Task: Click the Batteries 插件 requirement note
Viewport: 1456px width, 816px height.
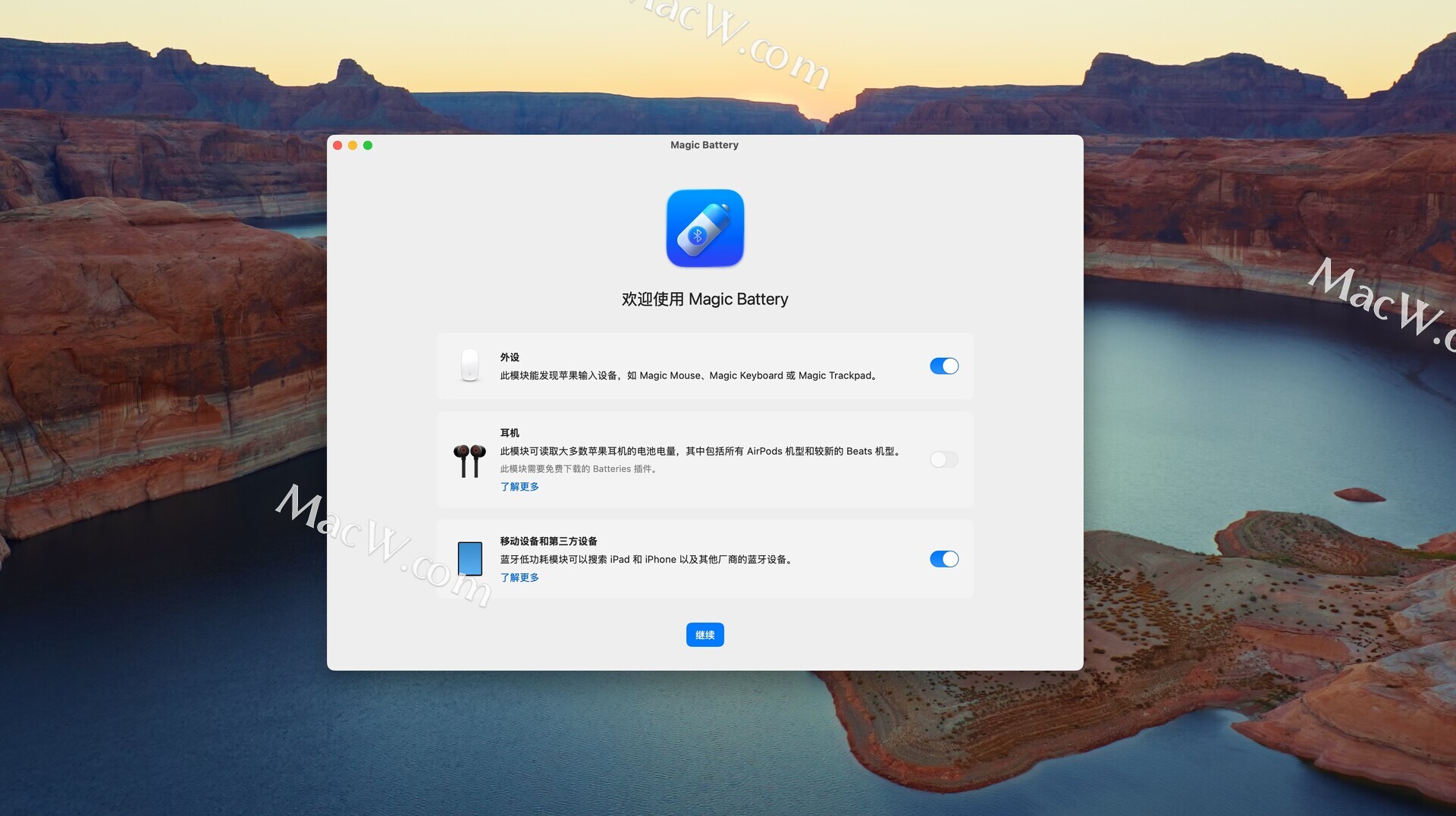Action: 579,469
